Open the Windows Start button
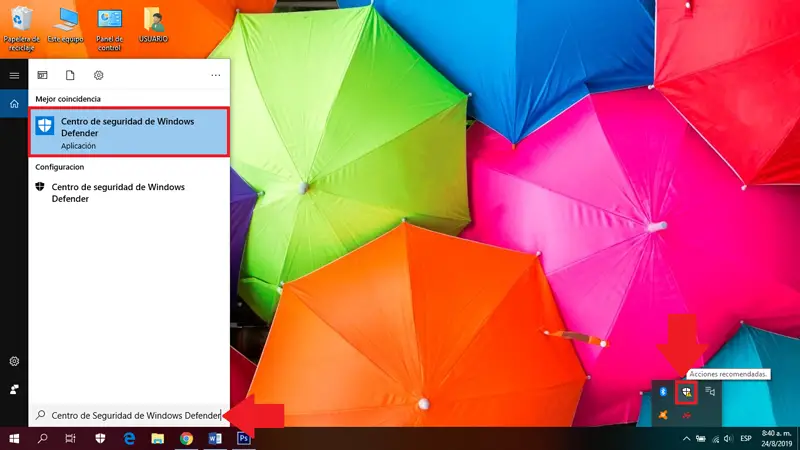Screen dimensions: 800x450 pyautogui.click(x=14, y=438)
